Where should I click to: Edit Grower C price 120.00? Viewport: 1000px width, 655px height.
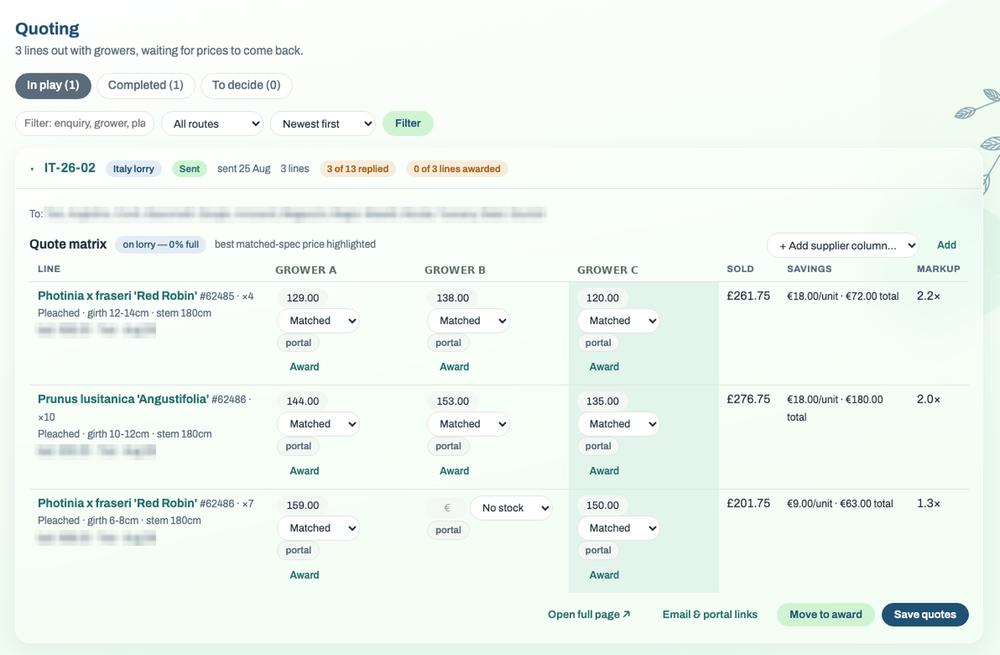coord(603,298)
